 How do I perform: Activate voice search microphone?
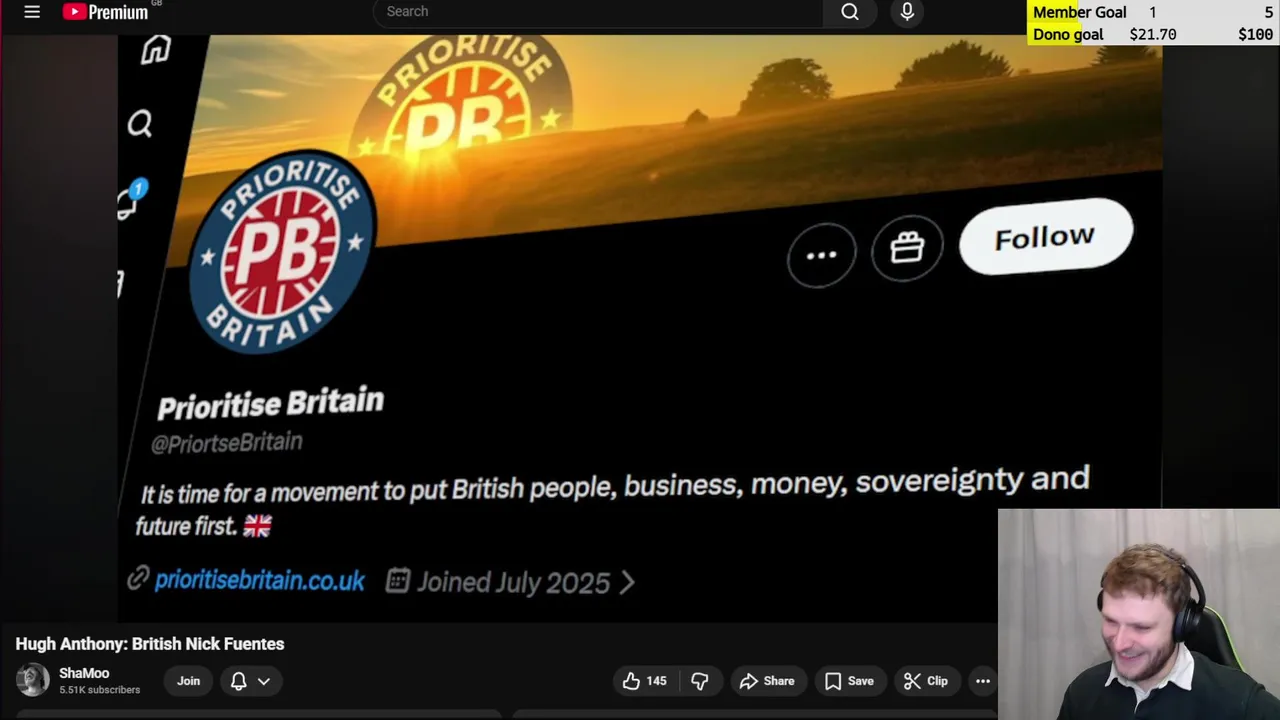pyautogui.click(x=907, y=12)
